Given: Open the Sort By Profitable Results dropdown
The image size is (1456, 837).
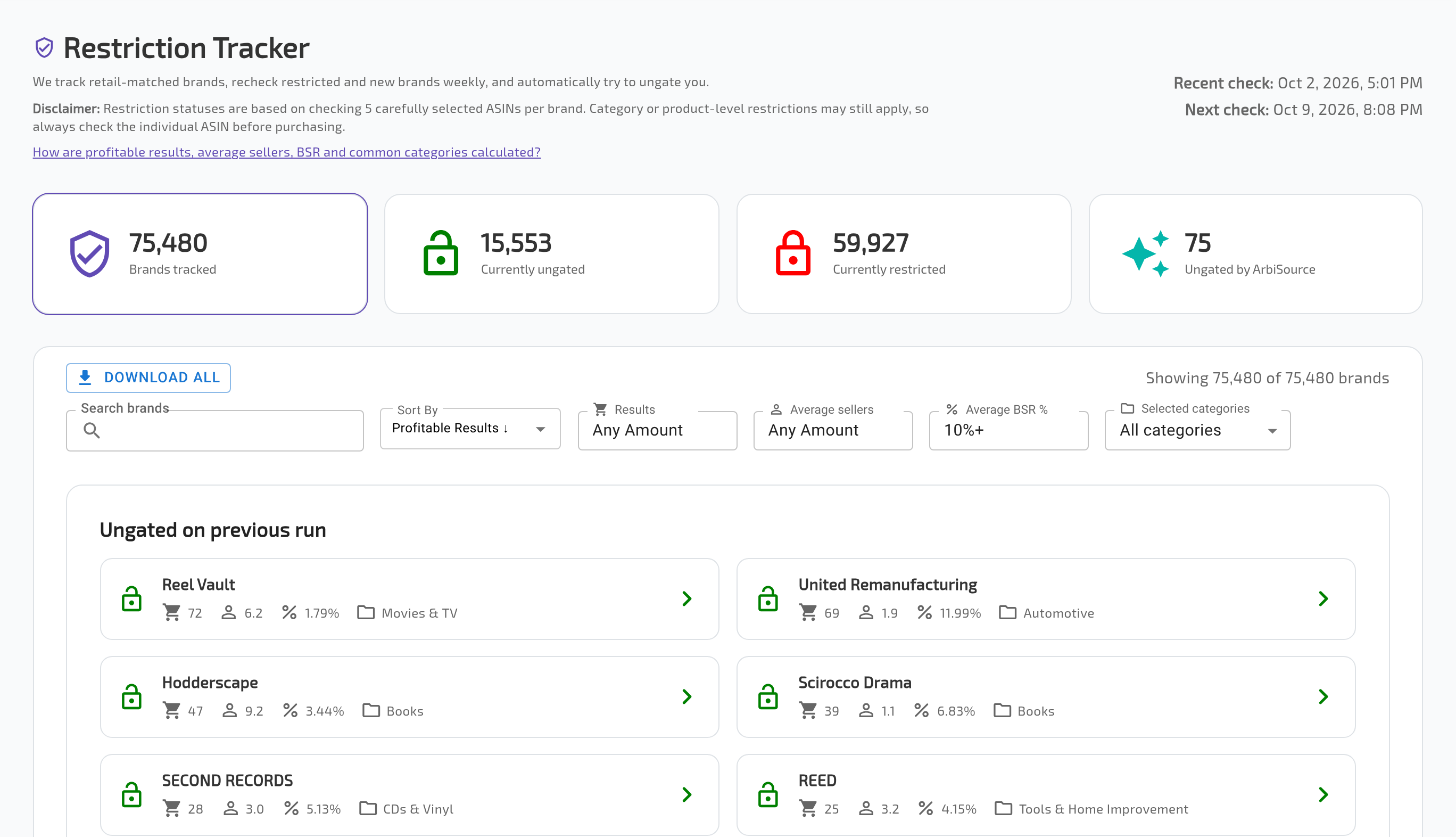Looking at the screenshot, I should (x=470, y=429).
